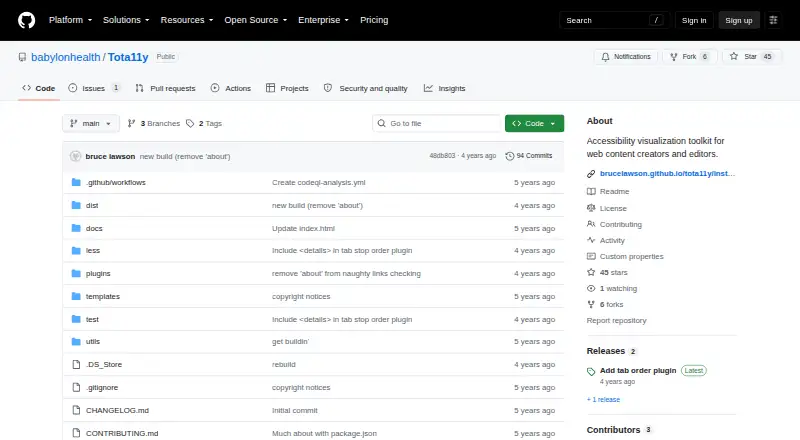Expand the Solutions menu
The image size is (800, 440).
[126, 20]
